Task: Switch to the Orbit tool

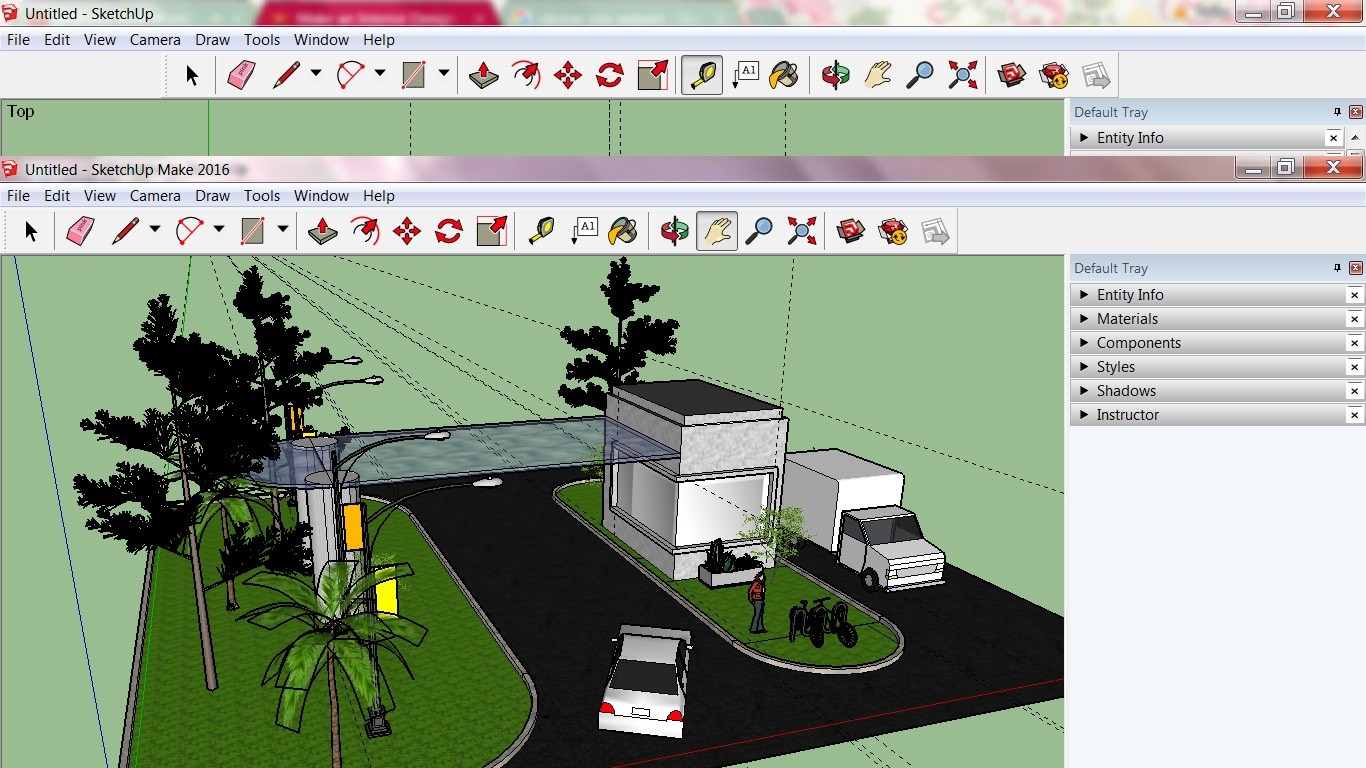Action: 675,230
